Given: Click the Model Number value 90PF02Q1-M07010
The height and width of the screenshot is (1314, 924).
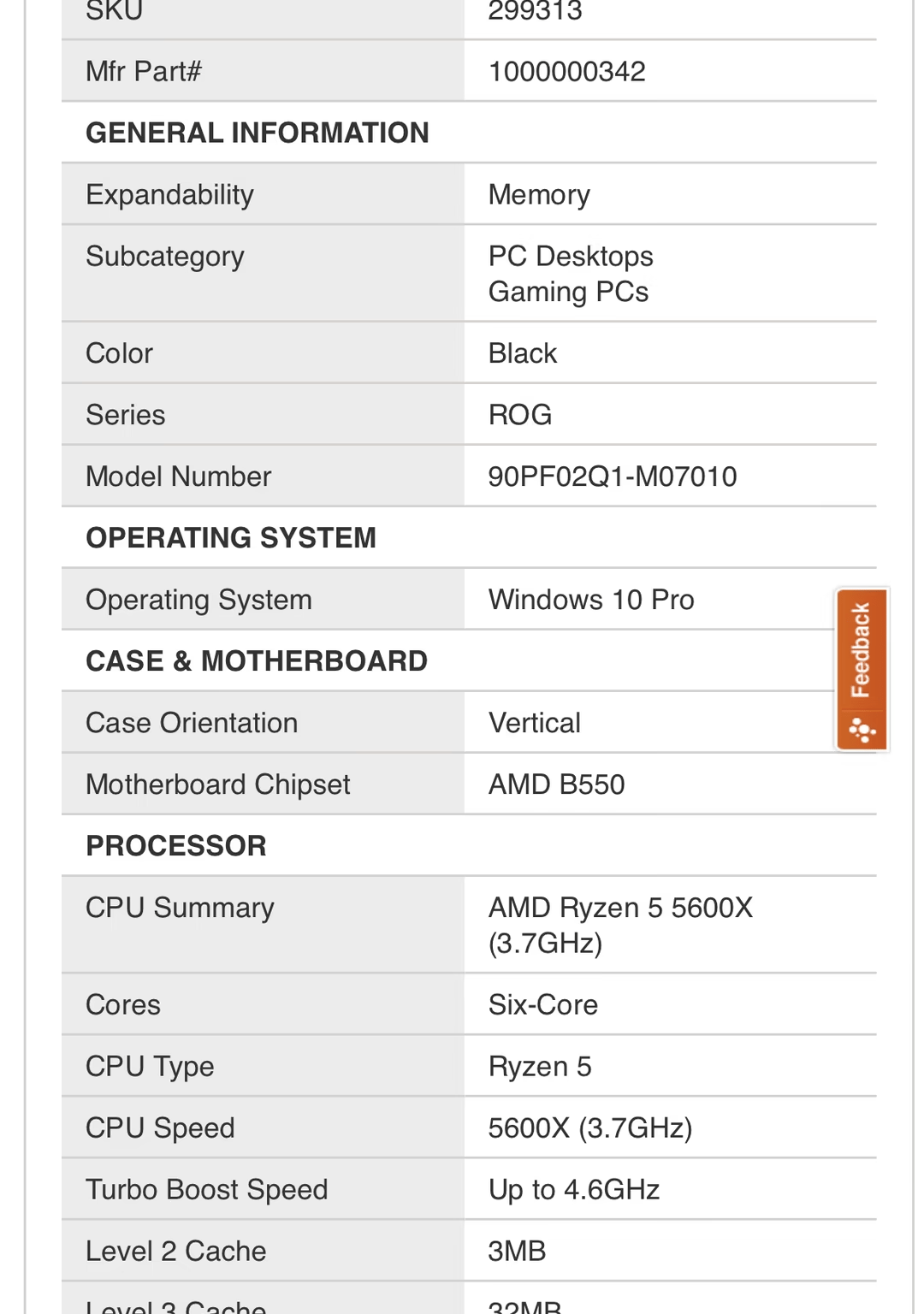Looking at the screenshot, I should point(613,476).
